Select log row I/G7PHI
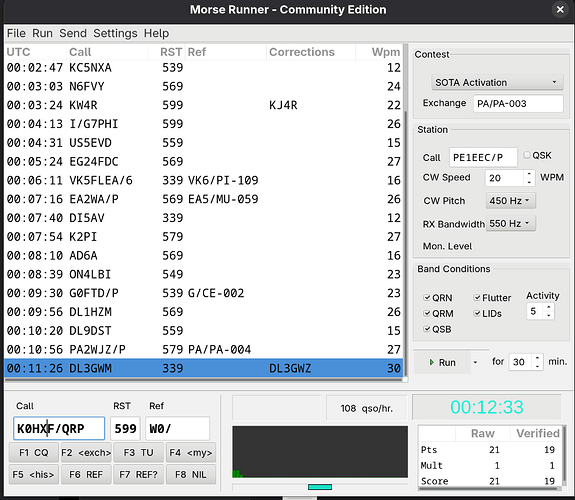The width and height of the screenshot is (575, 500). pyautogui.click(x=204, y=124)
